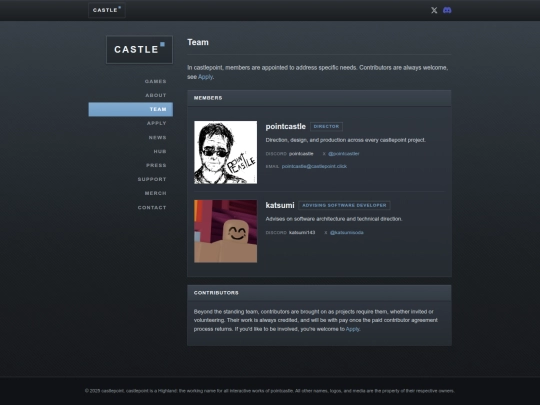Select the highlighted Team sidebar item
This screenshot has width=540, height=405.
pos(131,109)
